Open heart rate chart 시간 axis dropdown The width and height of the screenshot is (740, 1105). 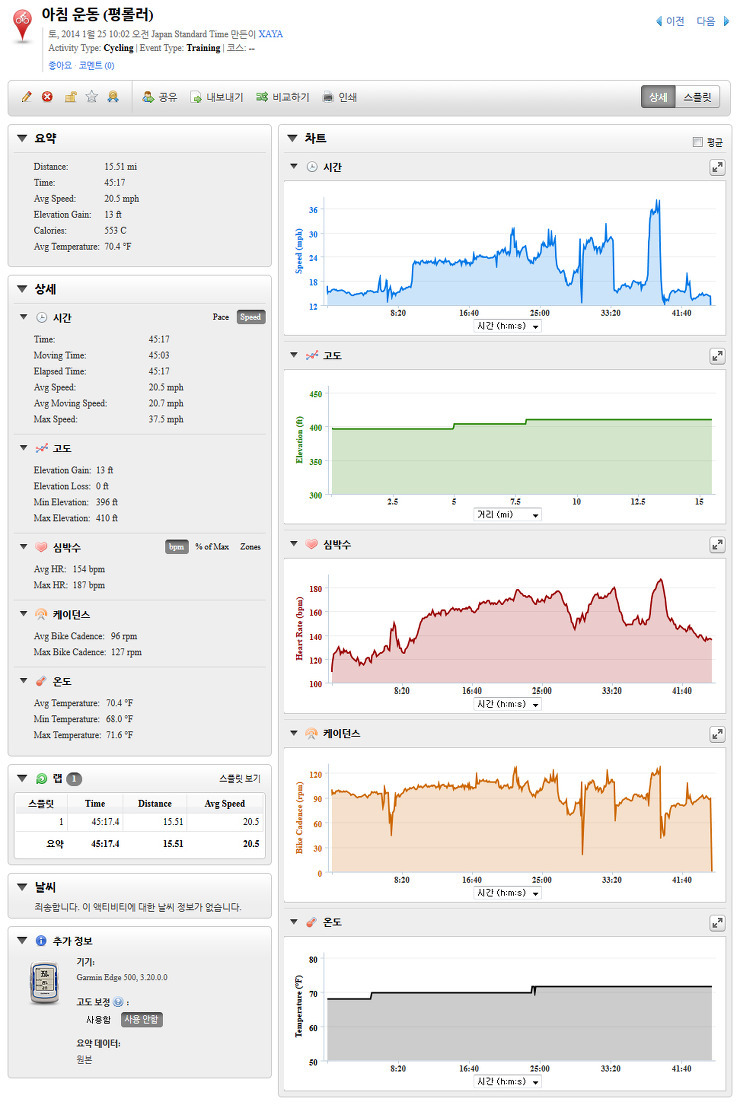click(x=507, y=704)
